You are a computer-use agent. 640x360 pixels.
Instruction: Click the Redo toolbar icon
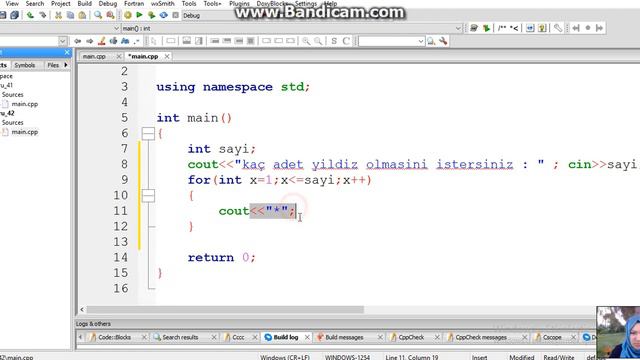[42, 15]
